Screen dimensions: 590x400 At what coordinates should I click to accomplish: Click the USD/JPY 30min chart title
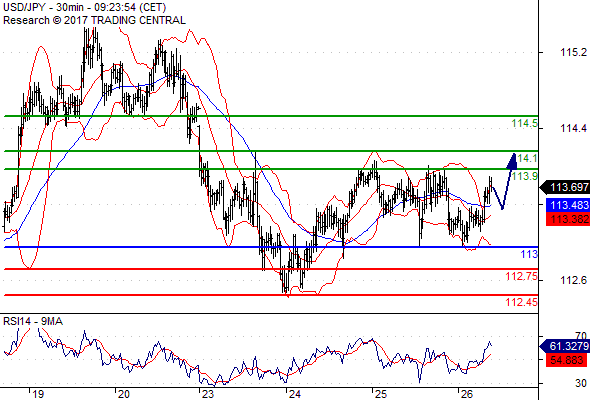(x=84, y=7)
